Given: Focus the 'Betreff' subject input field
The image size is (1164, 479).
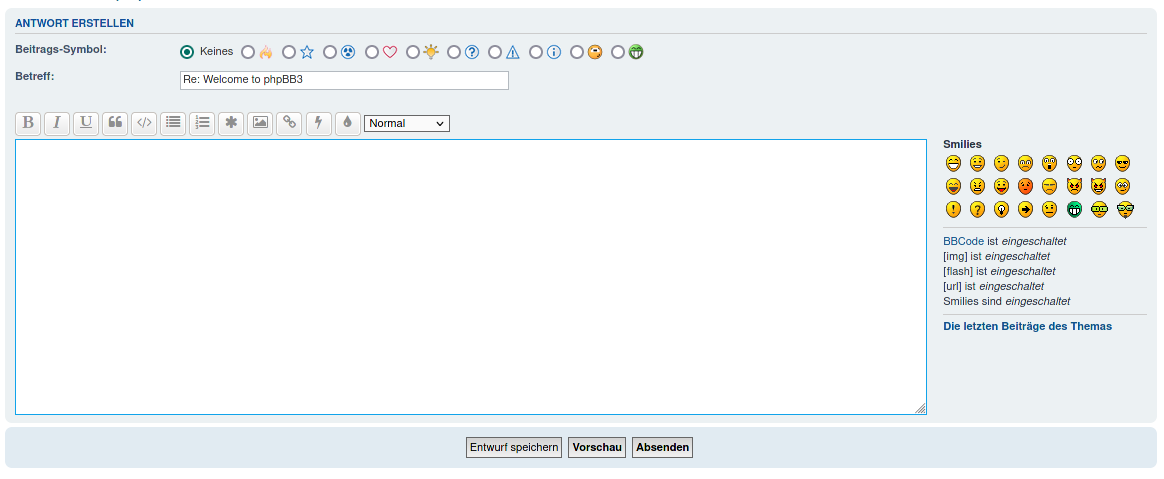Looking at the screenshot, I should click(344, 80).
